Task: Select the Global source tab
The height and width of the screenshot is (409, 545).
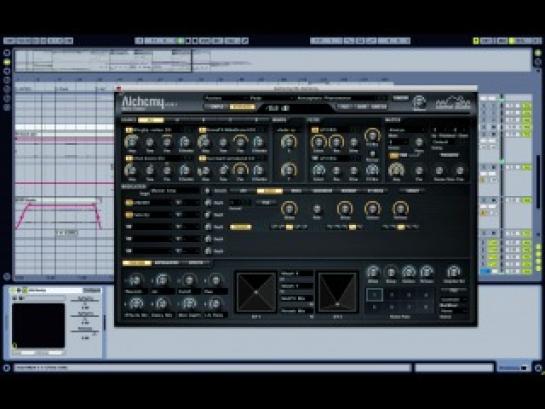Action: [x=151, y=120]
